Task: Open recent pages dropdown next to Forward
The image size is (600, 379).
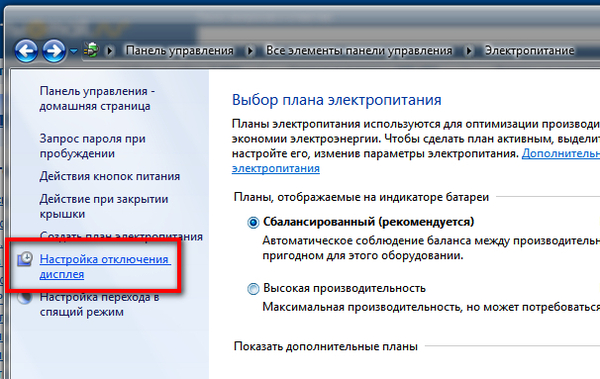Action: [73, 51]
